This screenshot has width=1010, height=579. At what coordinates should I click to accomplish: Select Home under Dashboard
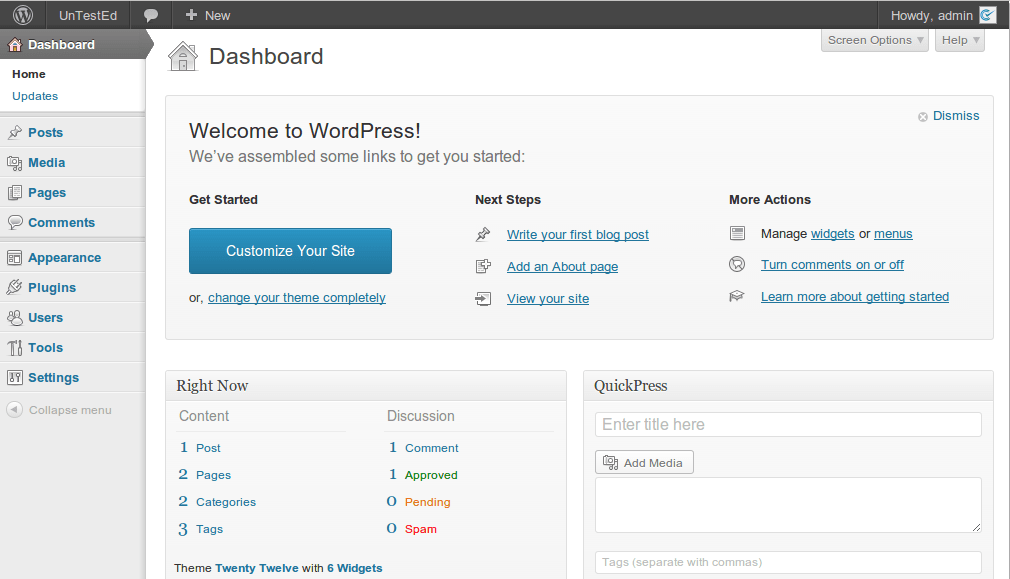[x=29, y=74]
